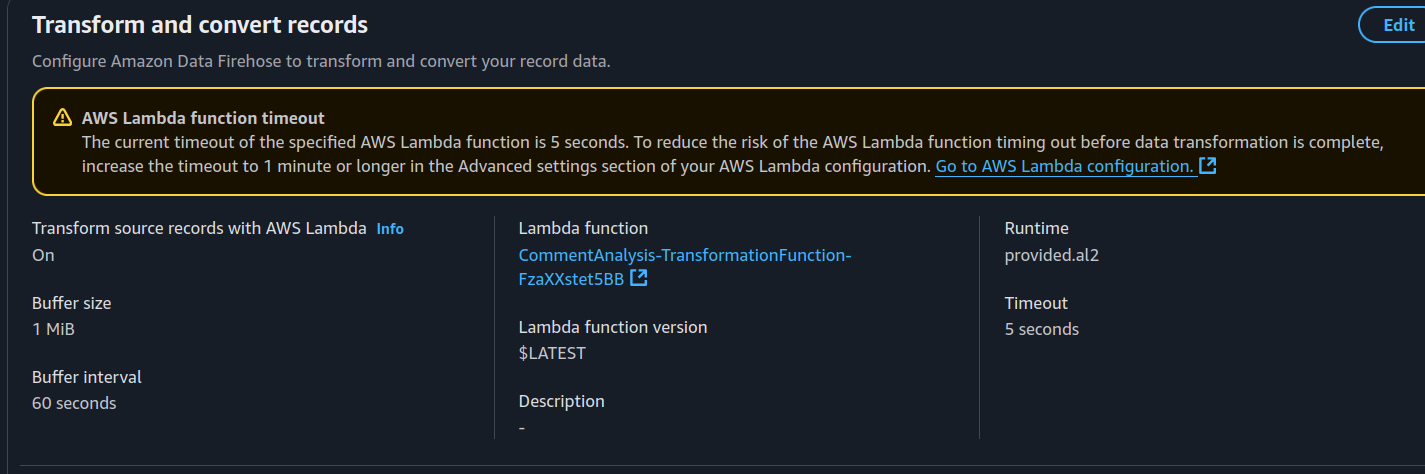The image size is (1425, 474).
Task: Click the Transform and convert records heading
Action: point(200,25)
